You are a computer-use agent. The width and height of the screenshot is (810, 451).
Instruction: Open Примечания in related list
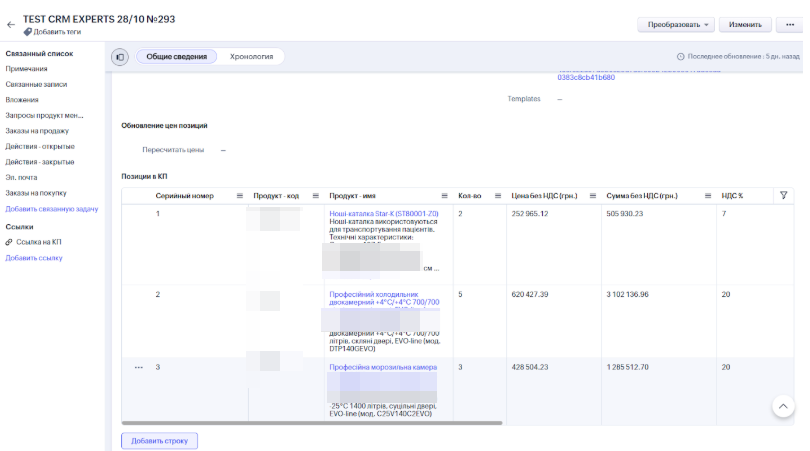(x=26, y=69)
